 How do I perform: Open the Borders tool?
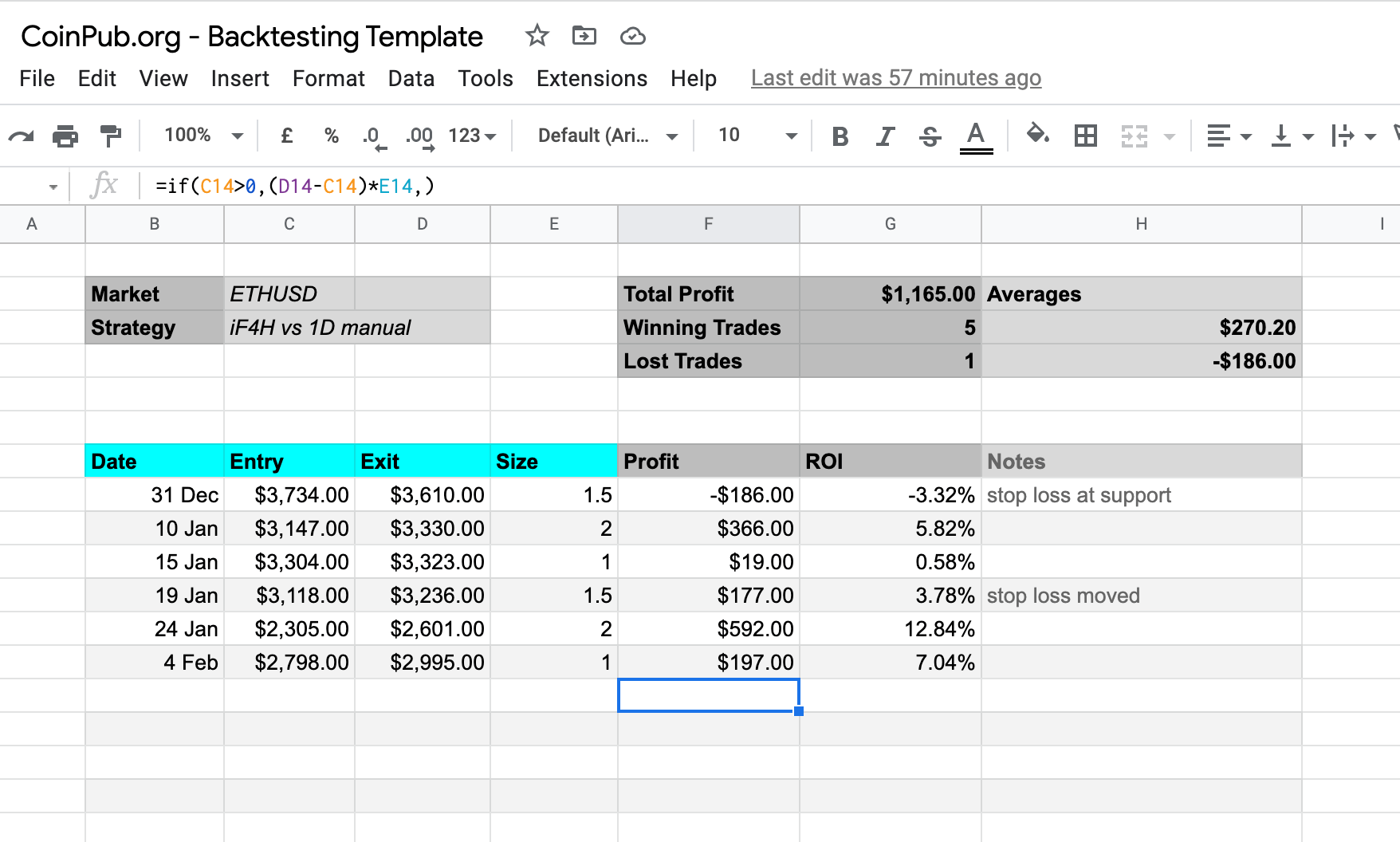pos(1084,136)
